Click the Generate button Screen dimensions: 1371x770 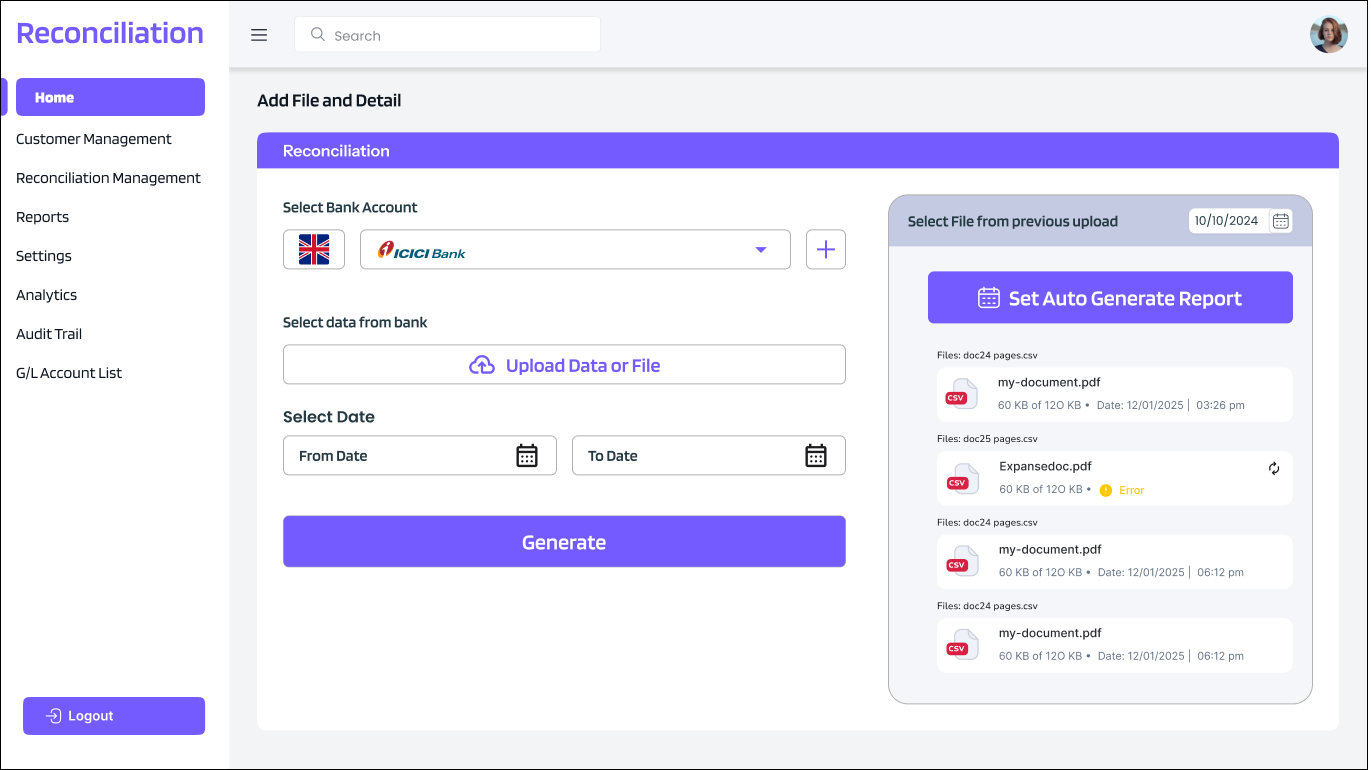tap(564, 541)
